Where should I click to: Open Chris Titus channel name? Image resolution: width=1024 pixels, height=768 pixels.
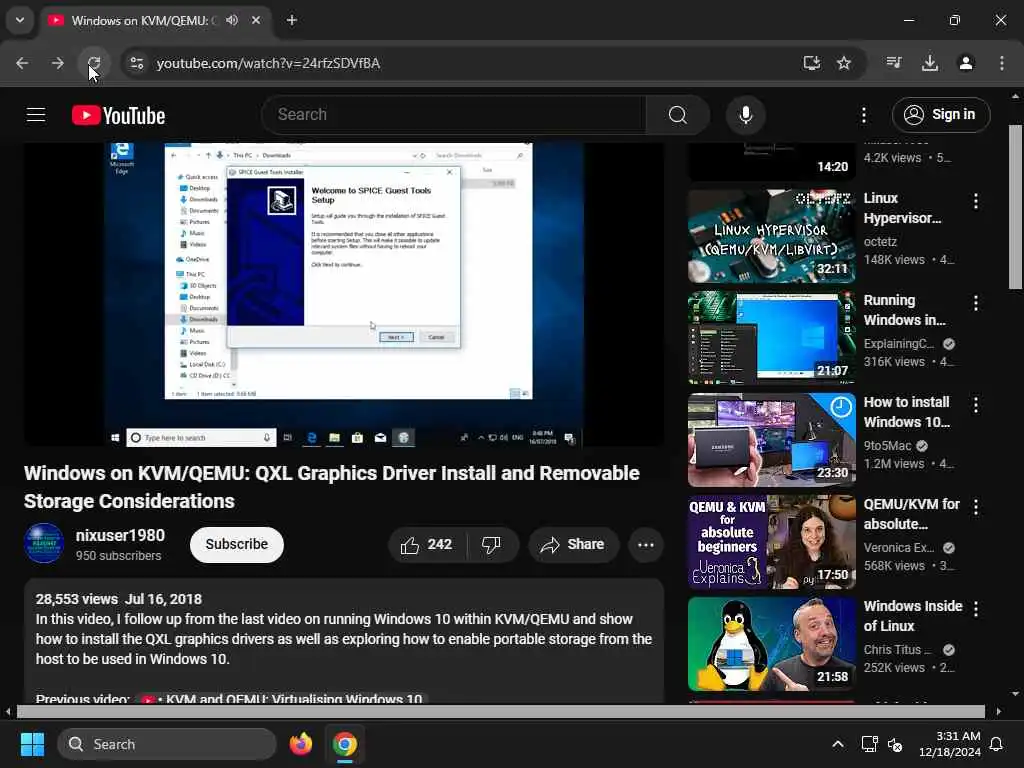[x=897, y=650]
